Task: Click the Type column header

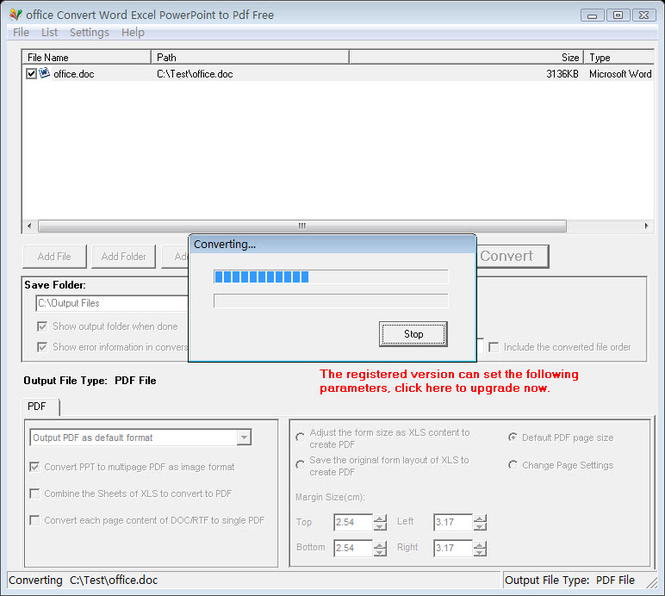Action: 619,57
